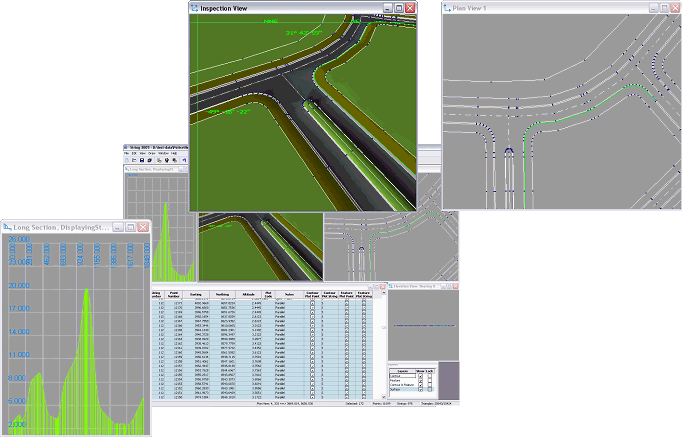Enable Lock checkbox for Feature layer
Screen dimensions: 682x437
430,380
